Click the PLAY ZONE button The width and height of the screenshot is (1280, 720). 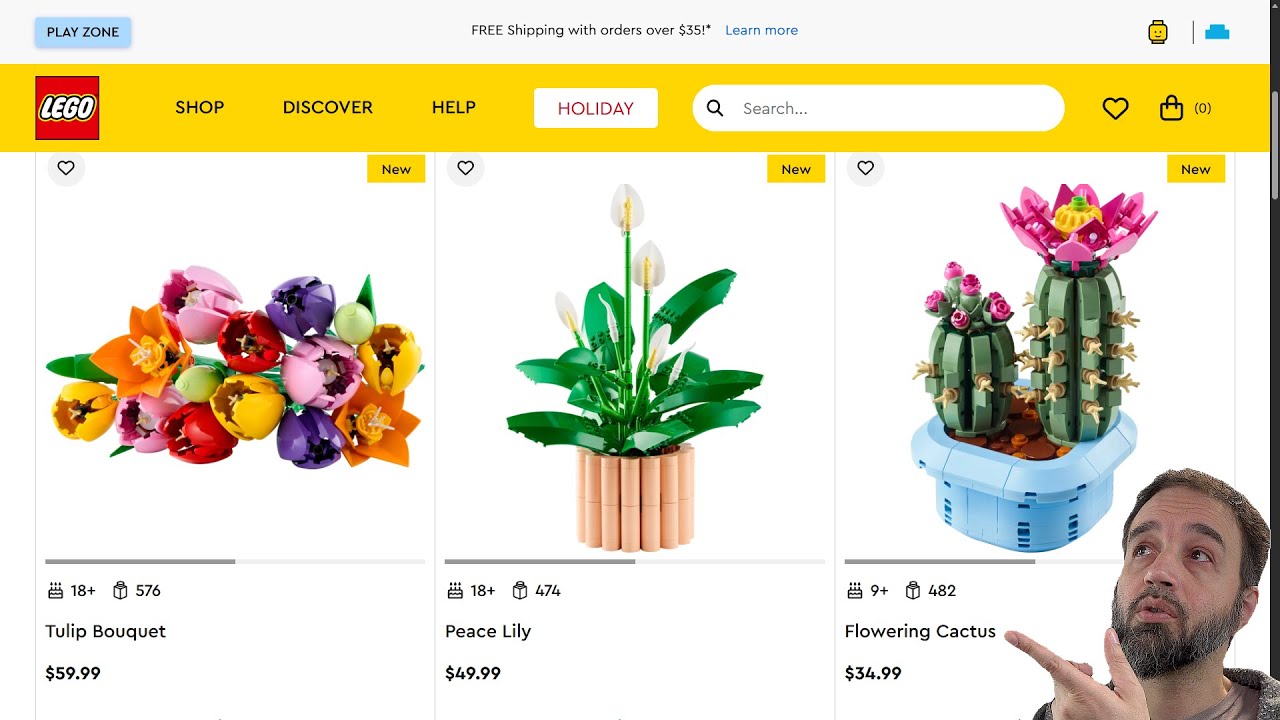[x=83, y=32]
